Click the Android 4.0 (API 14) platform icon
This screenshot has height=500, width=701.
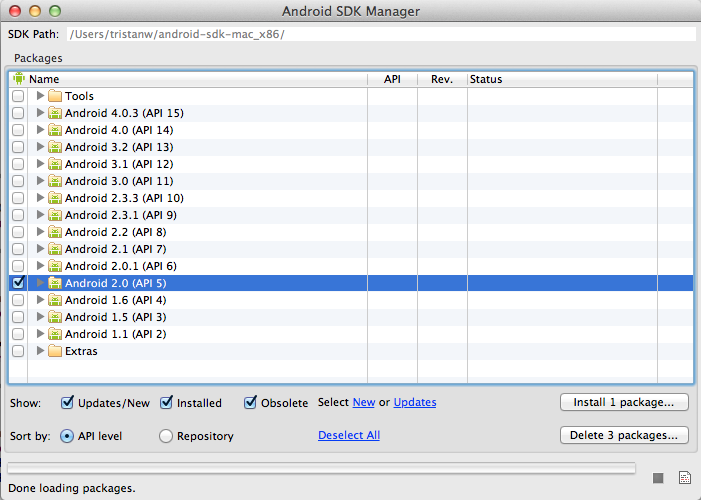55,130
